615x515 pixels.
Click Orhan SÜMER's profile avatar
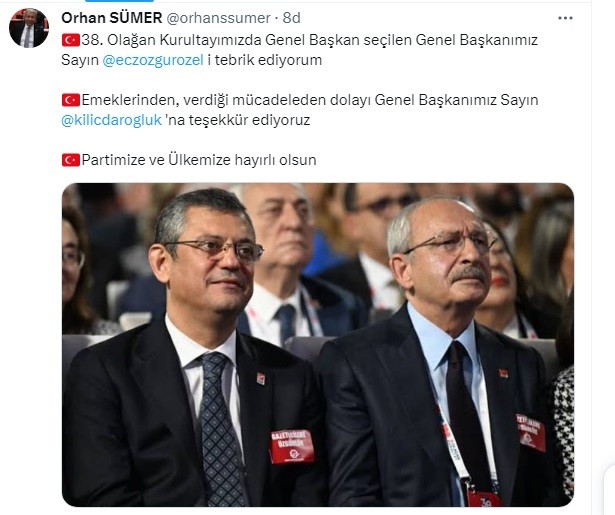29,28
